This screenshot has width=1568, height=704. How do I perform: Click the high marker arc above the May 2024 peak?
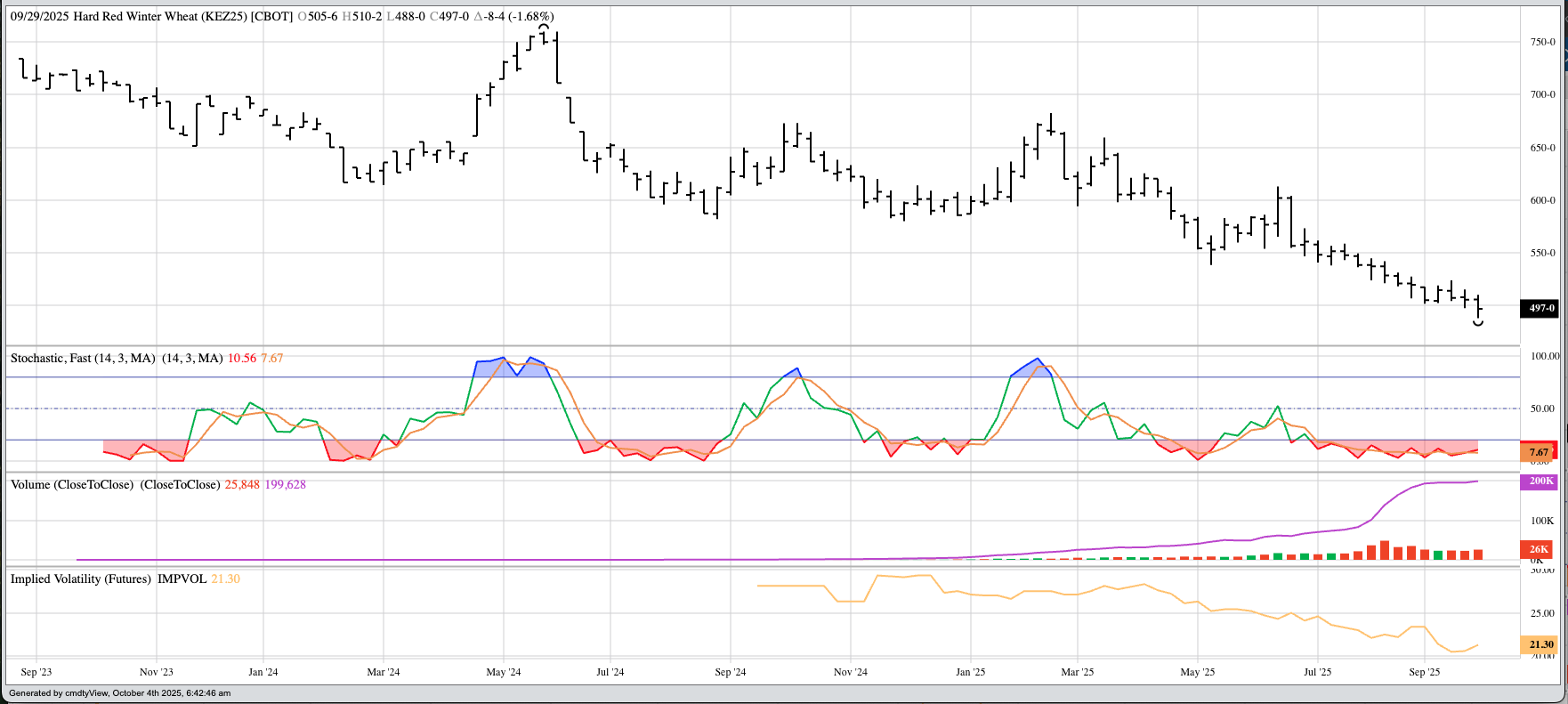(544, 28)
